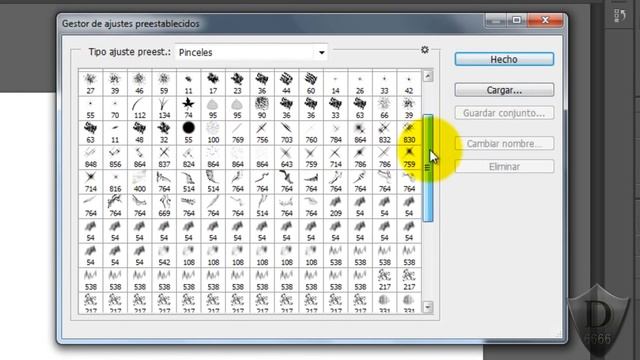Select the dune grass brush labeled 134
The image size is (640, 360).
(x=164, y=108)
